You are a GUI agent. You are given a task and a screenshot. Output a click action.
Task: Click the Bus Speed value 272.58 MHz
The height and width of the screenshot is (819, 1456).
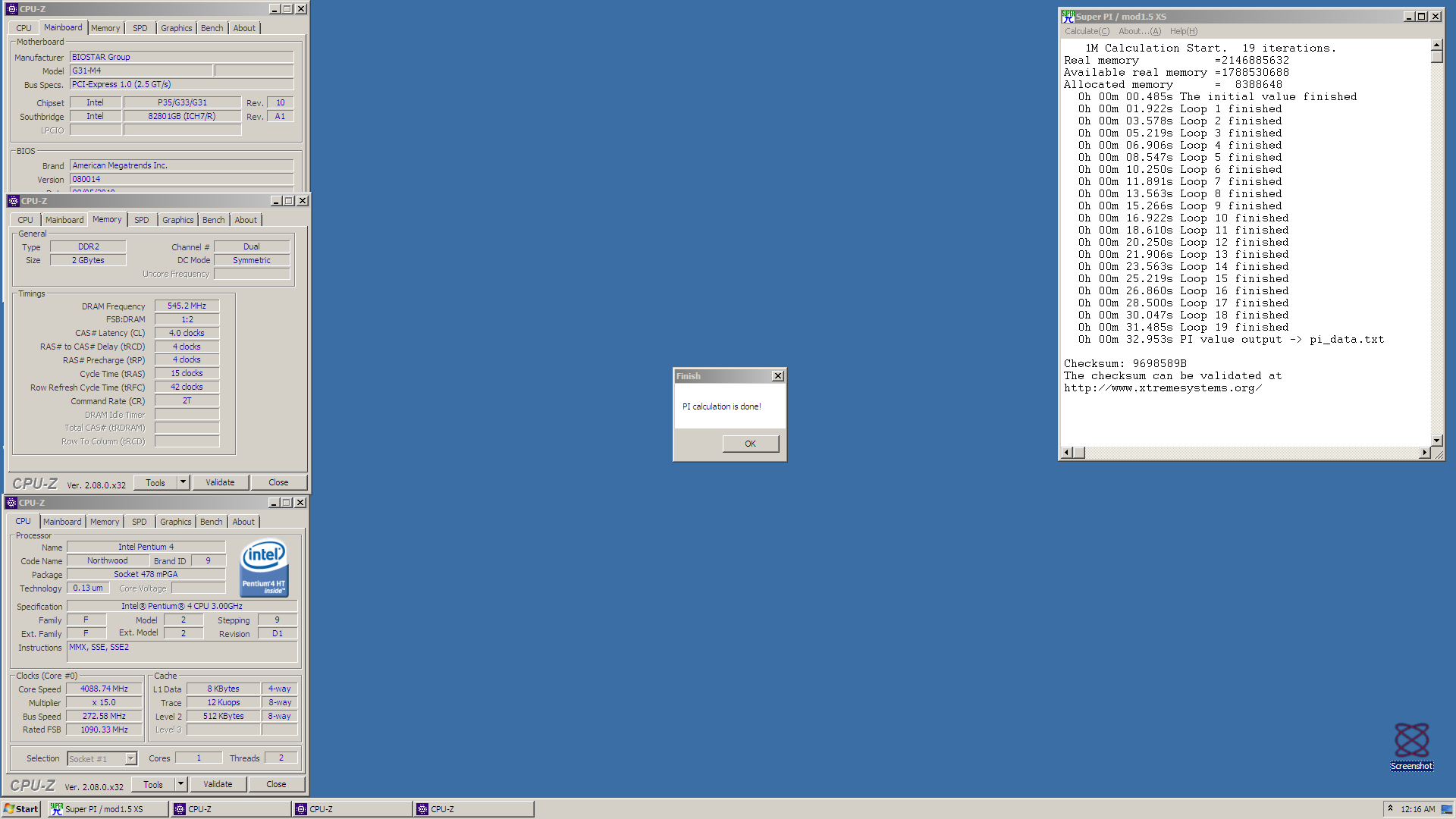[x=104, y=716]
